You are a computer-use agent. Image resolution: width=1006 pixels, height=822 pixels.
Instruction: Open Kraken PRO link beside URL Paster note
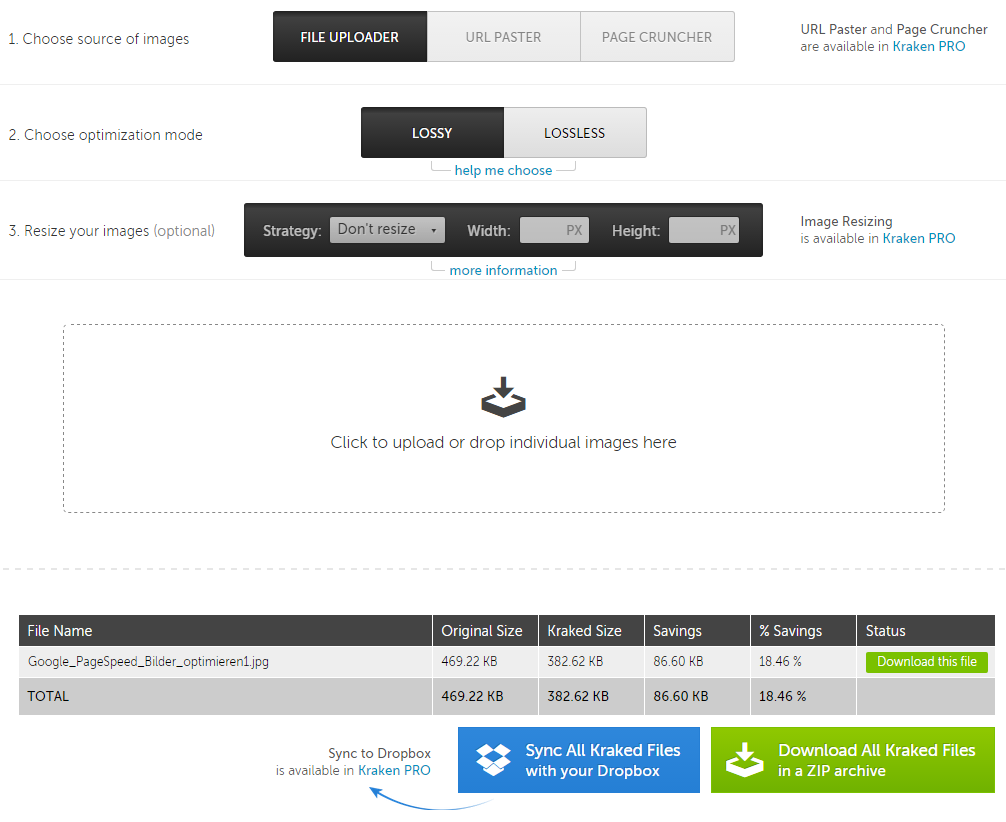(x=928, y=46)
